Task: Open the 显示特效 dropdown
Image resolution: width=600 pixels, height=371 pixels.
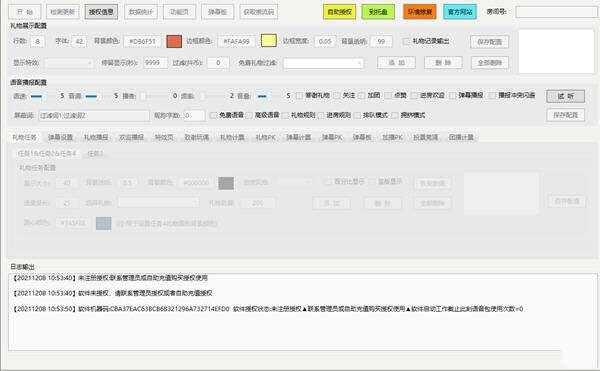Action: 69,63
